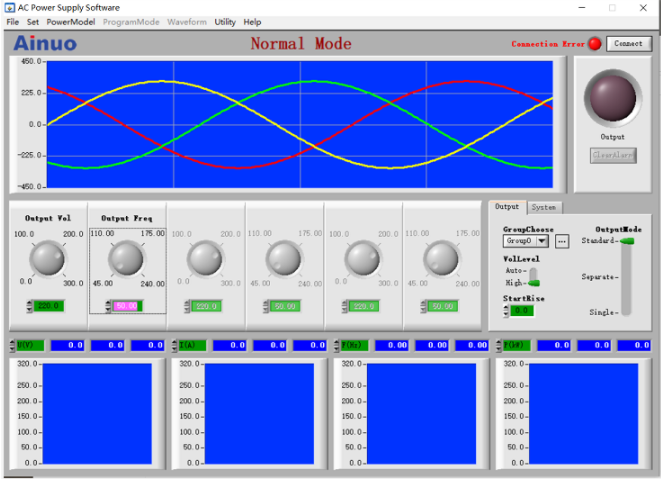Click the F(Hz) selector field
This screenshot has width=661, height=480.
(355, 346)
